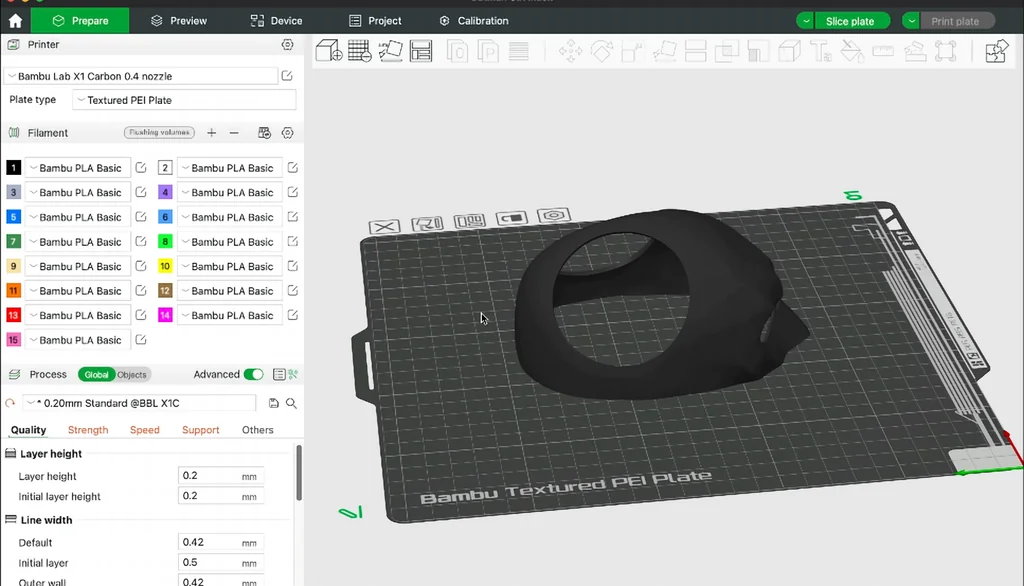Click the Variable layer height icon

[x=519, y=51]
